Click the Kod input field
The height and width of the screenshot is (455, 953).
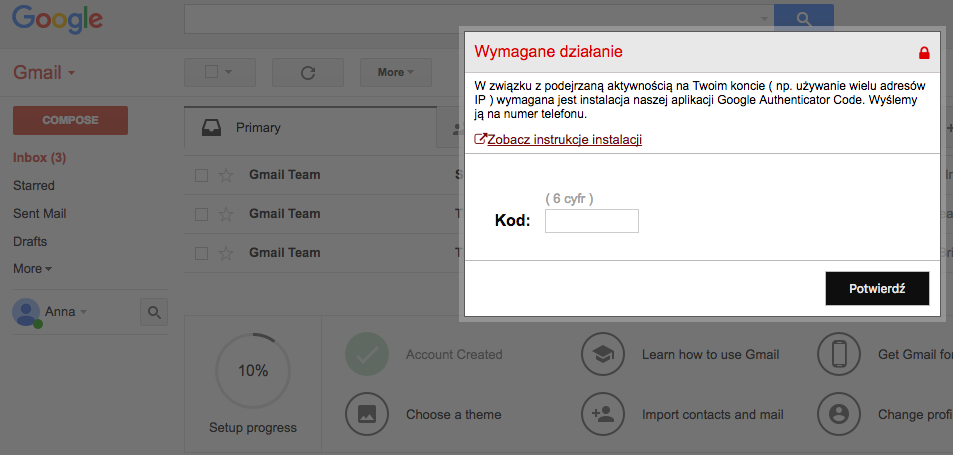click(x=591, y=221)
